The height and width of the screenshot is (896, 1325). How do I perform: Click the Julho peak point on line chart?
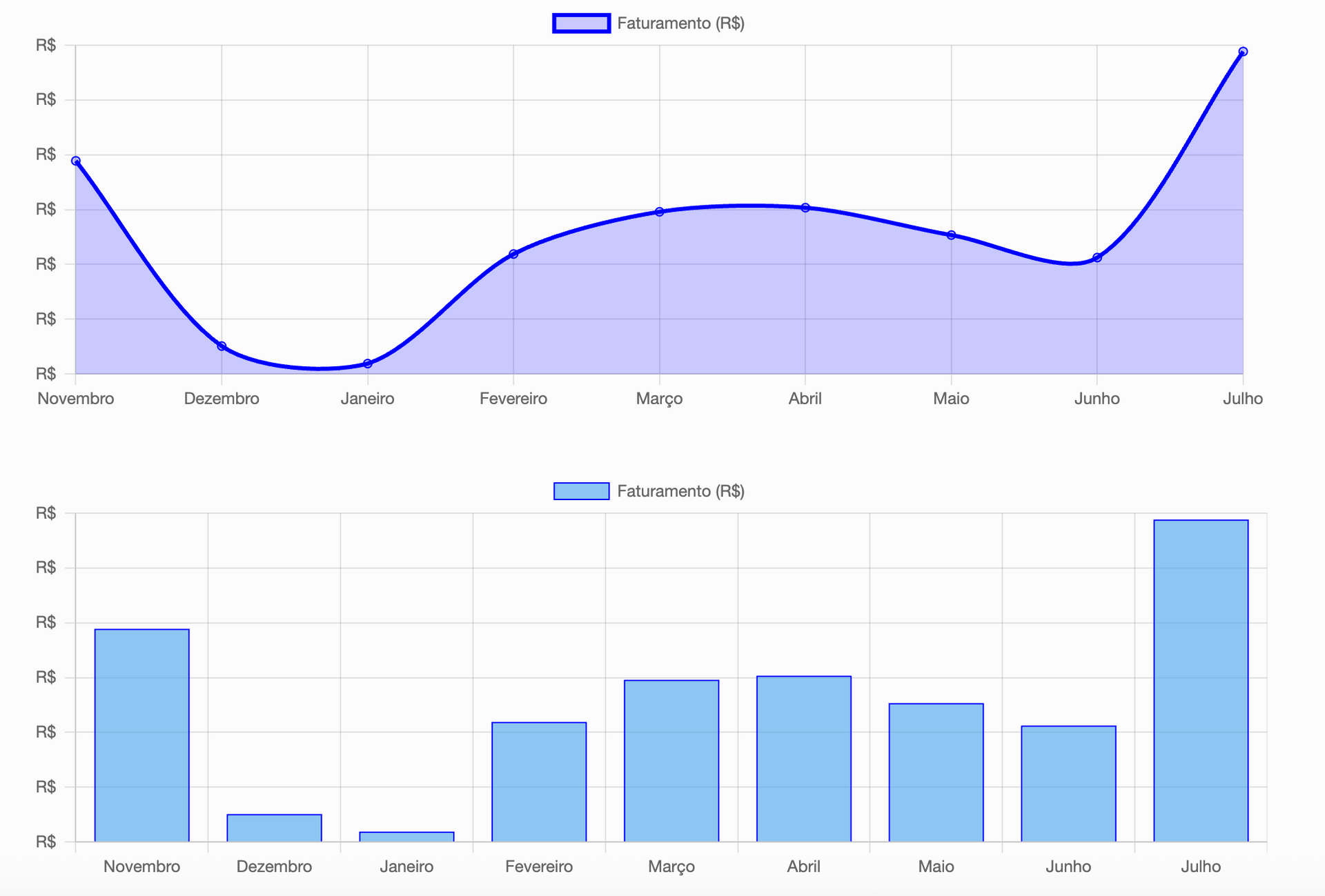click(1243, 52)
